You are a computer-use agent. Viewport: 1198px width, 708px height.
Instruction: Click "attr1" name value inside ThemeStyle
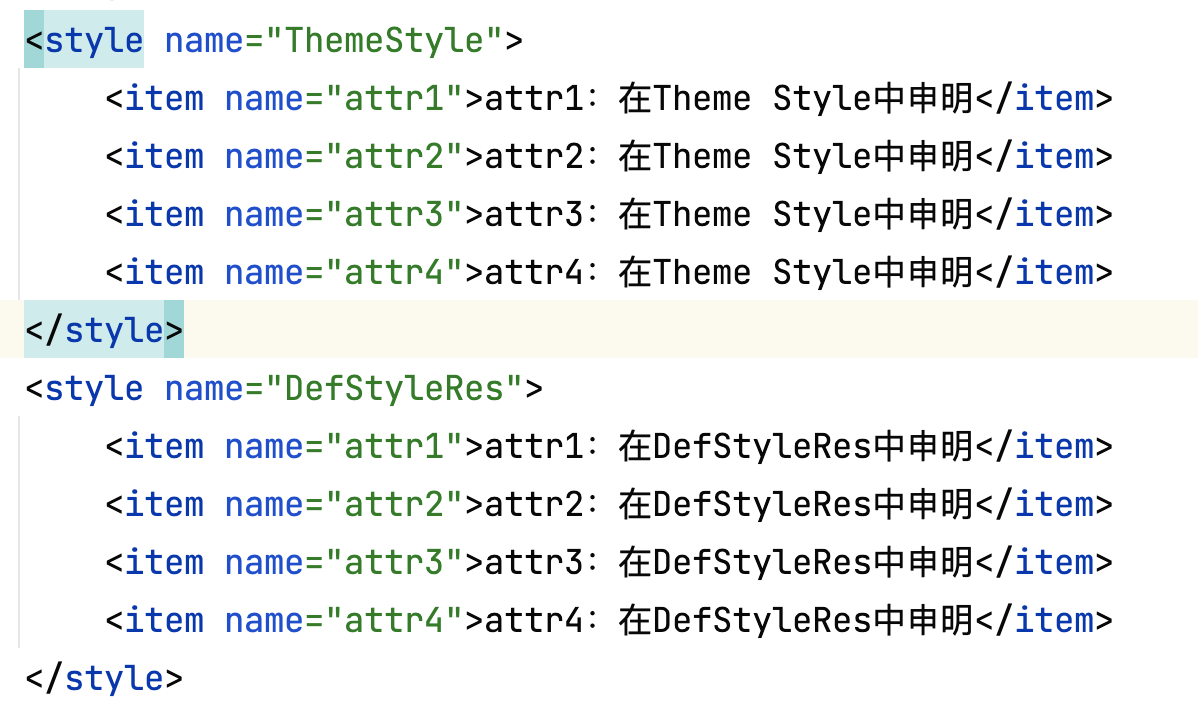pos(394,99)
